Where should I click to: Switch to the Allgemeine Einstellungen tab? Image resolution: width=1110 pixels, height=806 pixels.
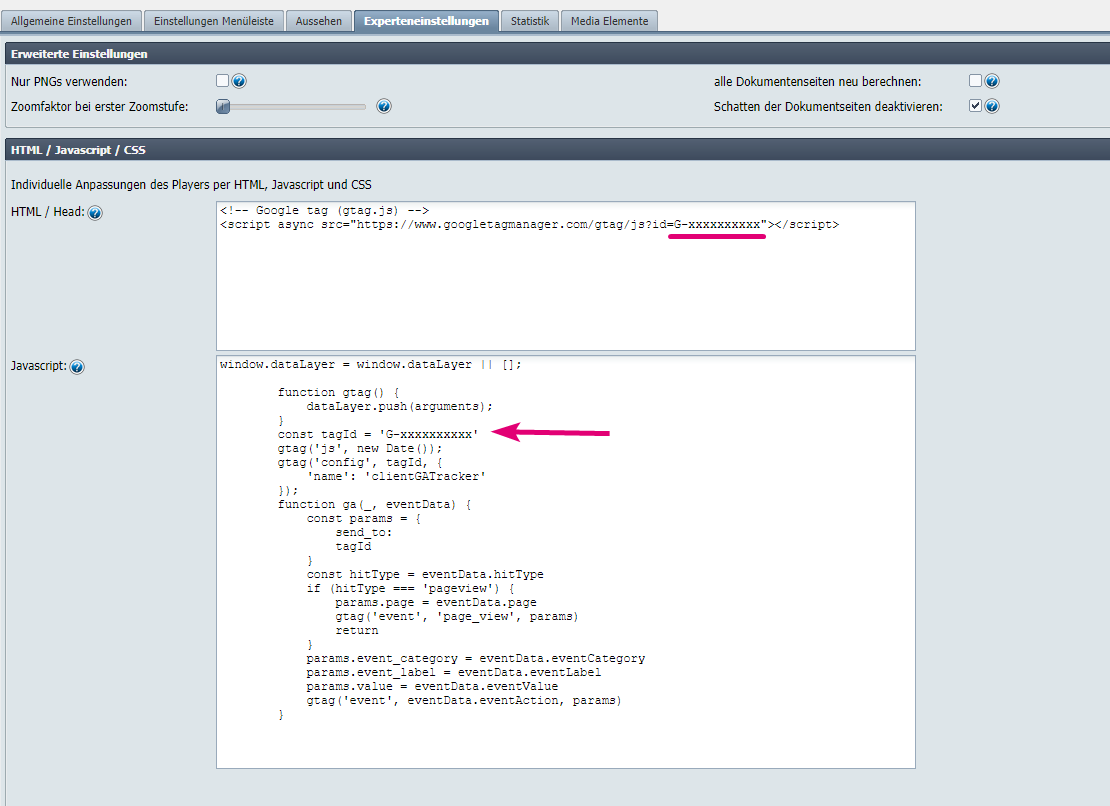[71, 21]
